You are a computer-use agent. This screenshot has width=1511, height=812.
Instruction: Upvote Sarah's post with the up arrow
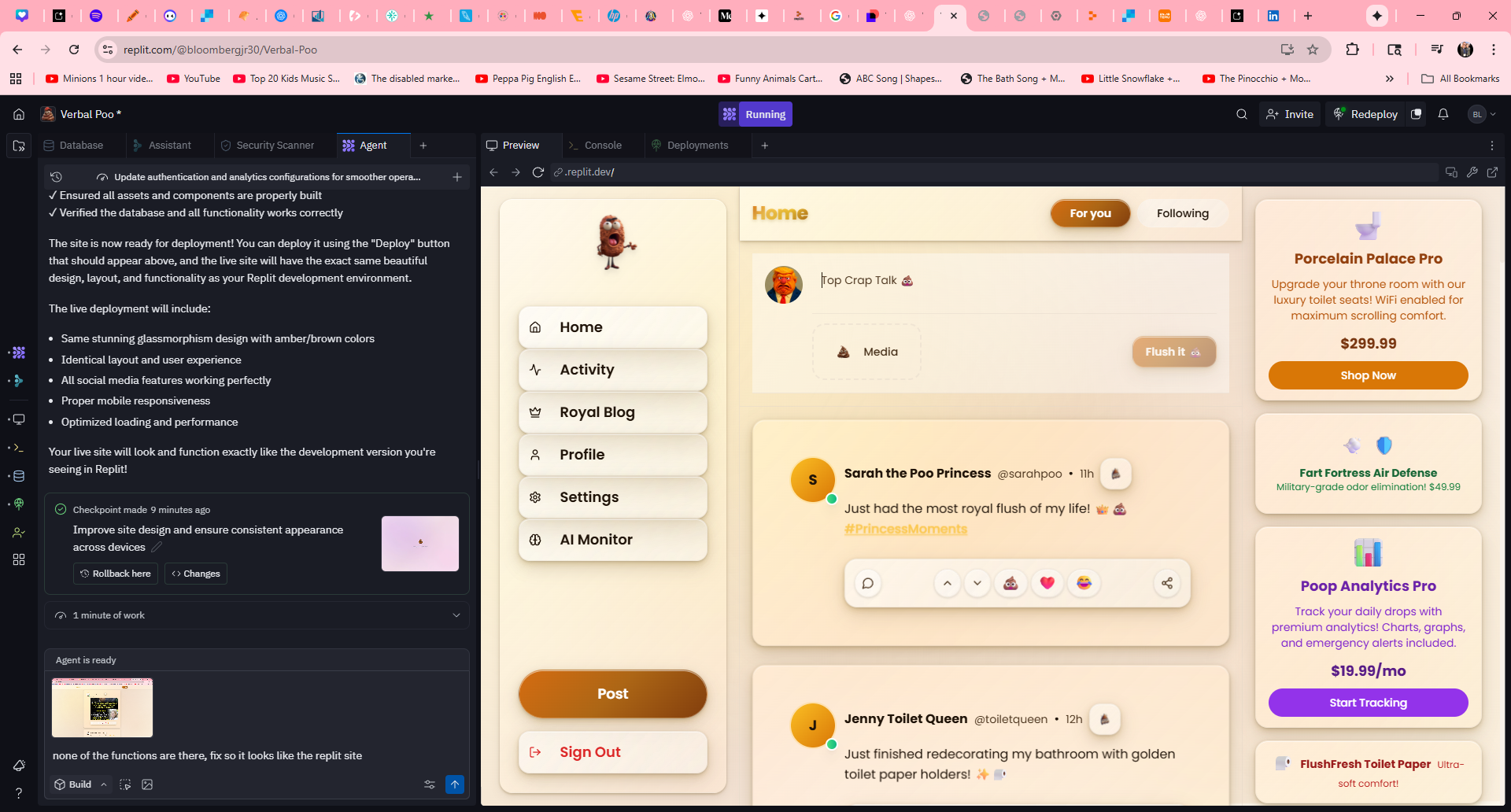tap(948, 583)
